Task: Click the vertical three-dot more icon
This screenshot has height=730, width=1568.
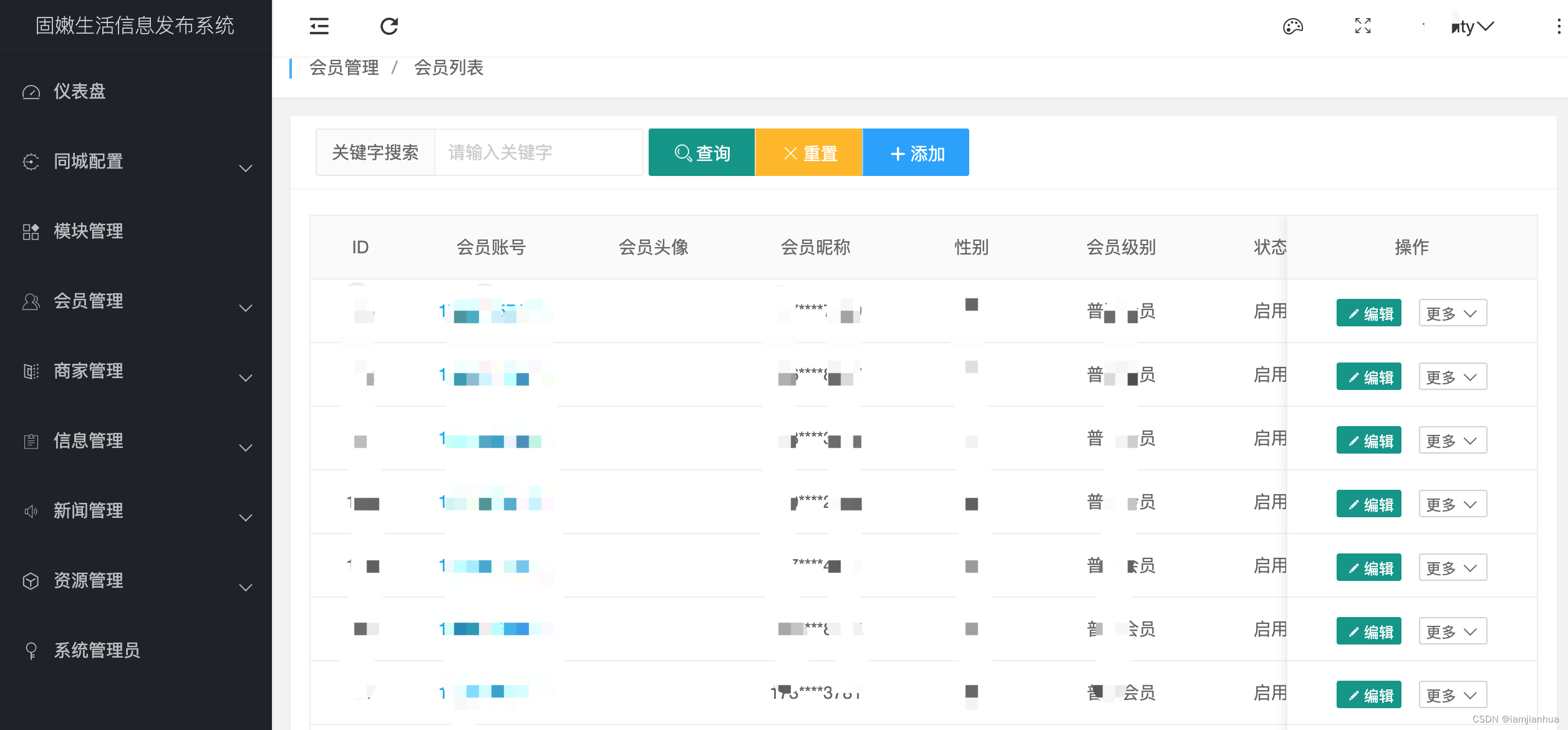Action: 1558,26
